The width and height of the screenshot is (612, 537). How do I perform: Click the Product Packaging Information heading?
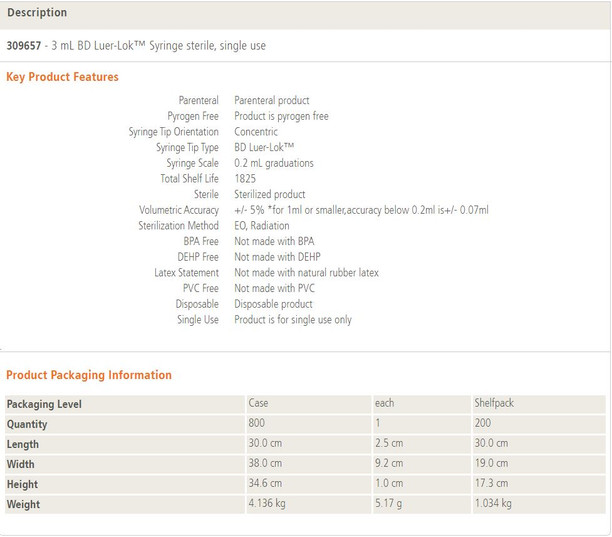(x=89, y=375)
